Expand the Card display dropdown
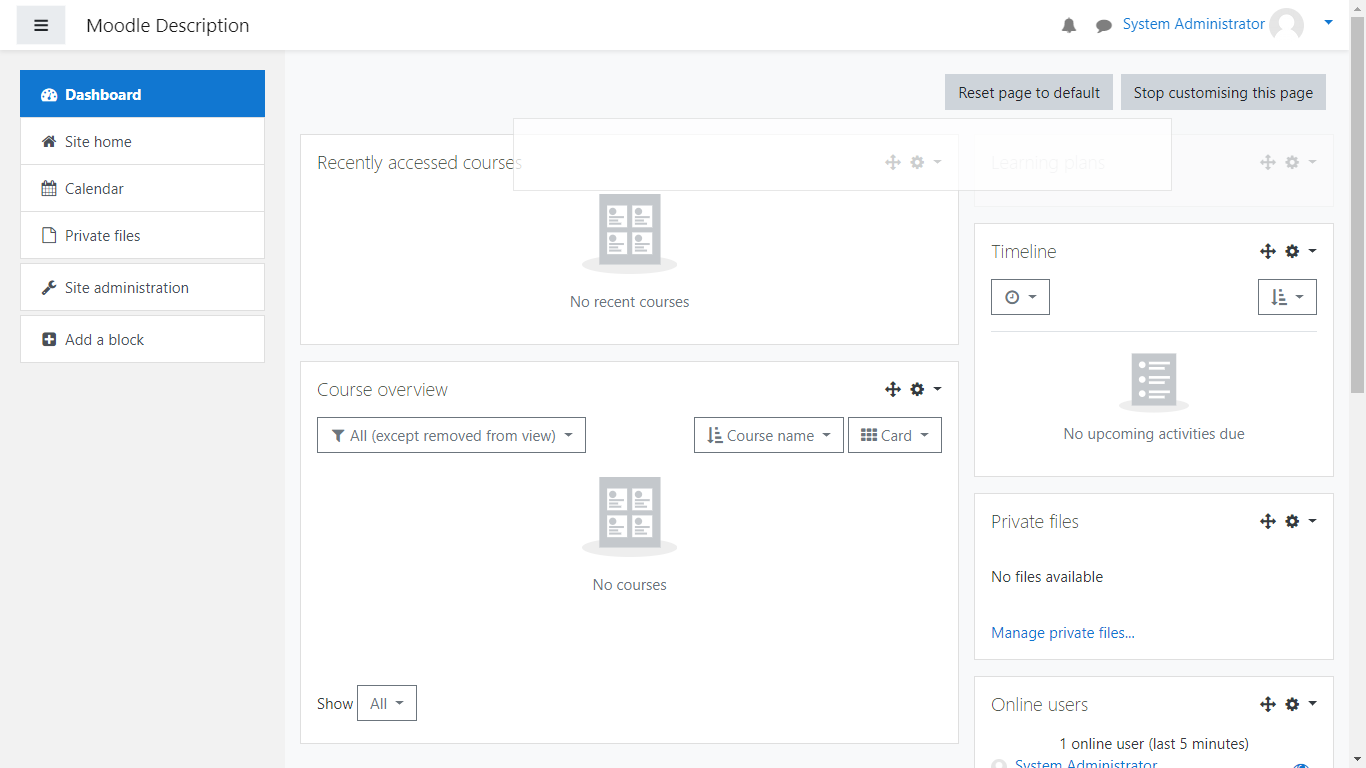 coord(894,435)
